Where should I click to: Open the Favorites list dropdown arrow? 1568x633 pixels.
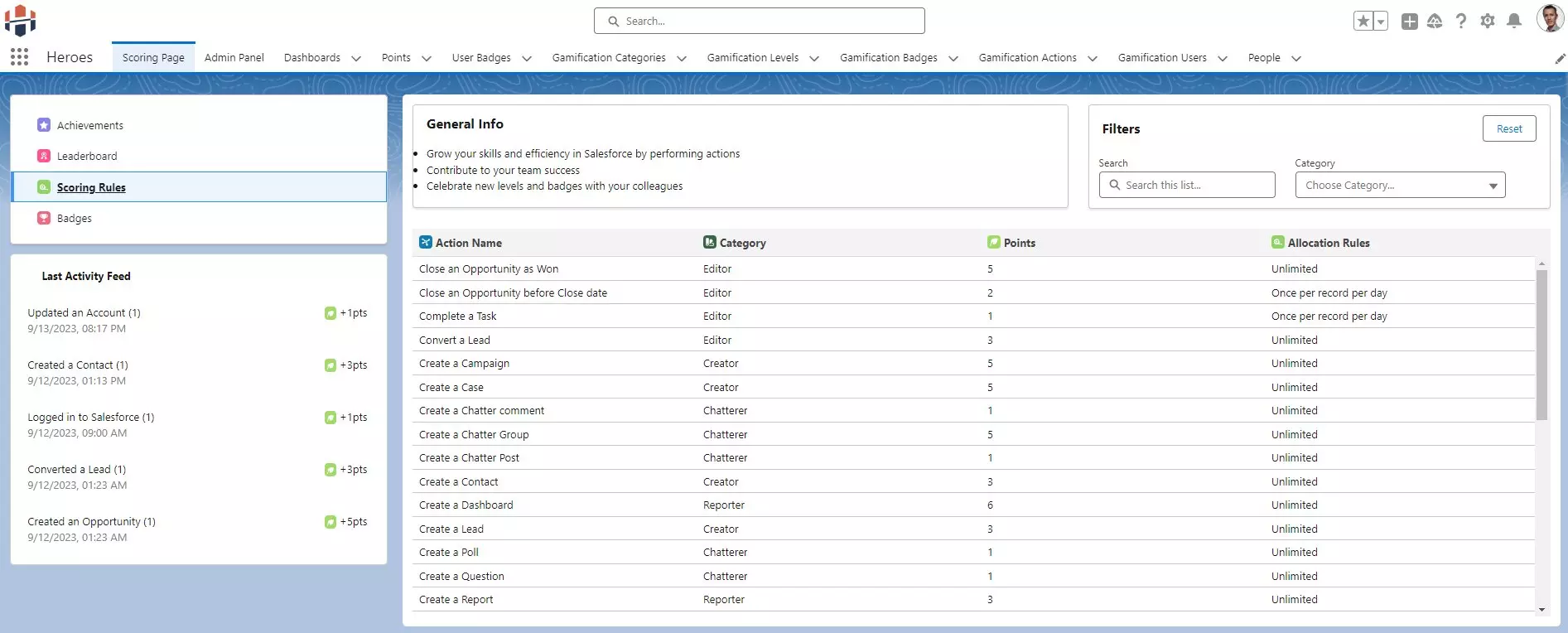click(1381, 22)
